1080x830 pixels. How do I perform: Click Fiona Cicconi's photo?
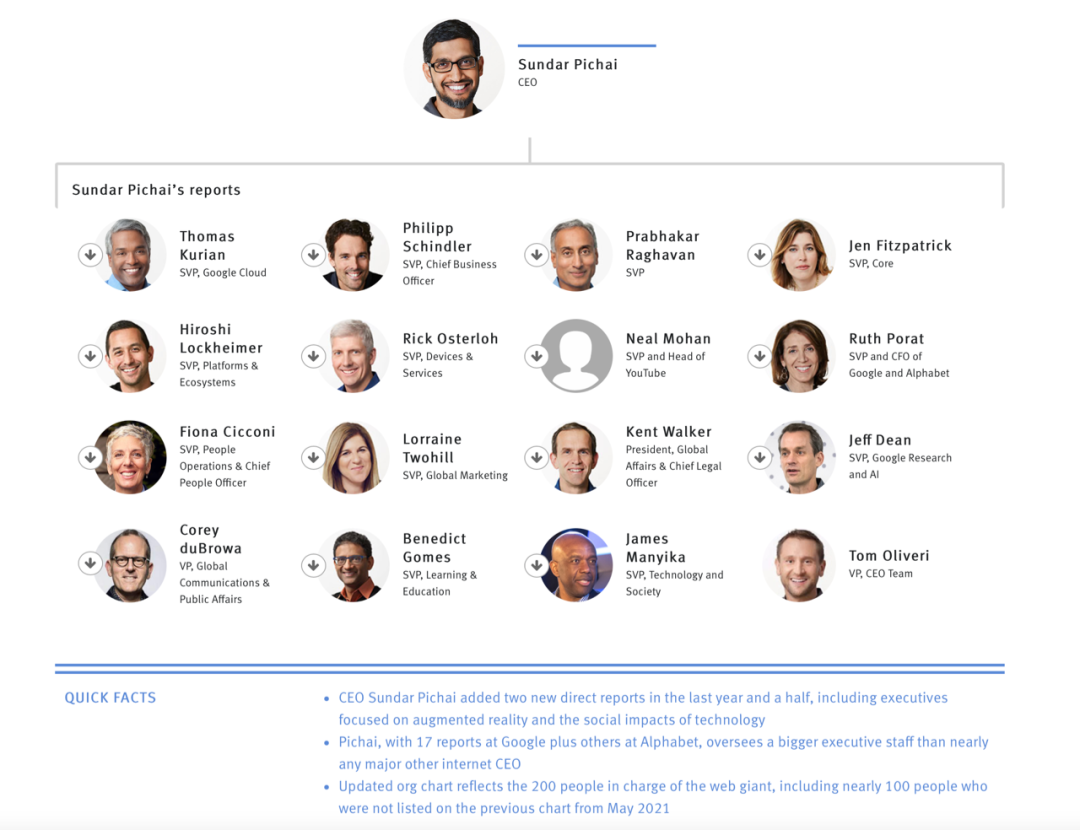click(130, 457)
